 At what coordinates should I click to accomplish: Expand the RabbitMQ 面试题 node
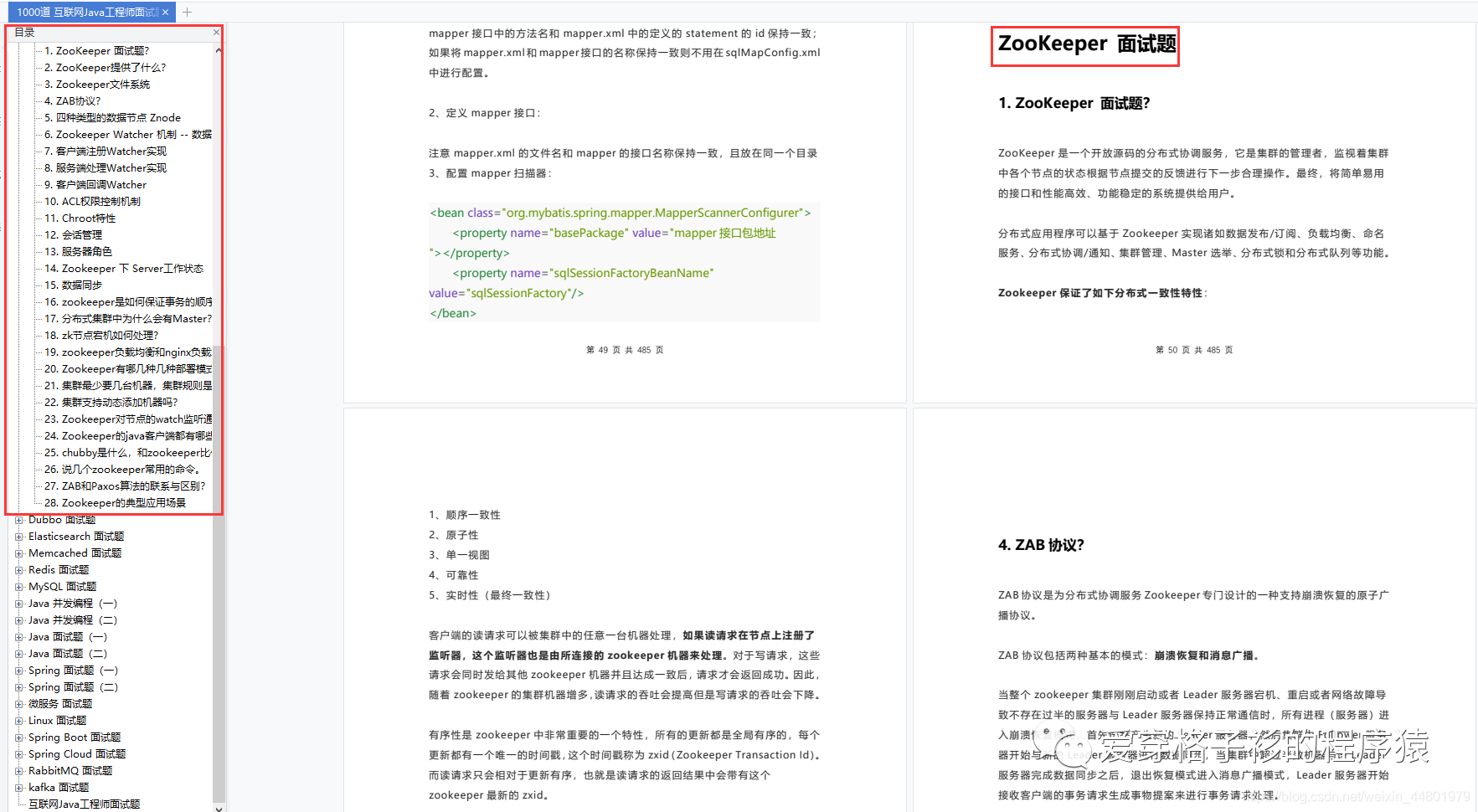coord(20,770)
